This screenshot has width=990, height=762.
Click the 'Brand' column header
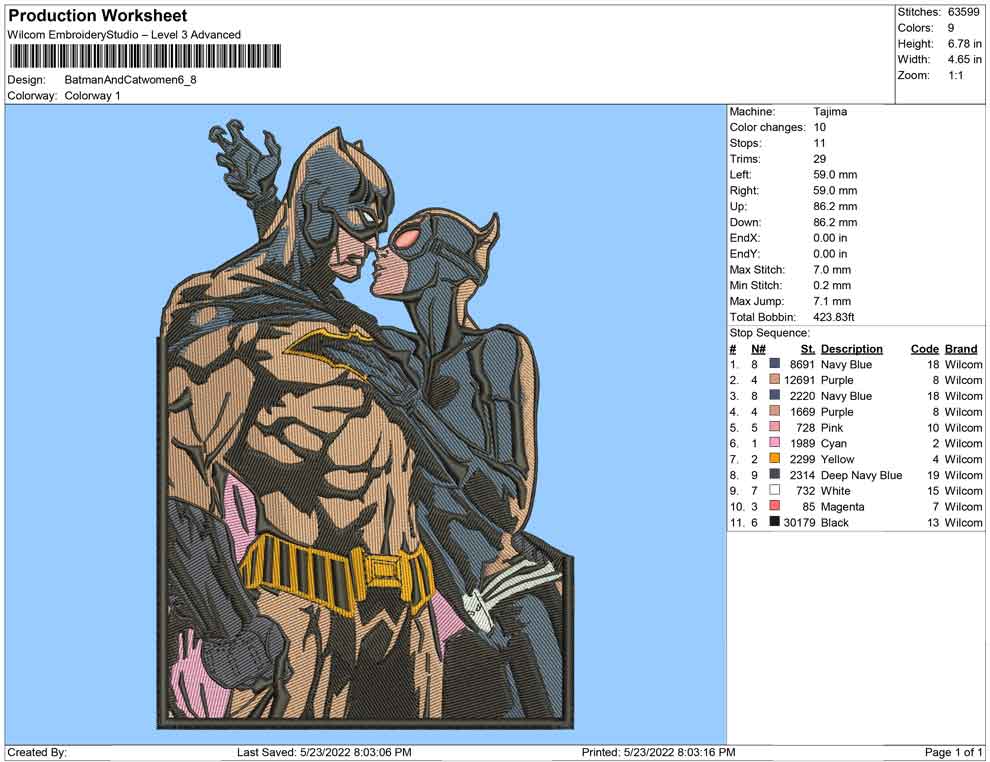point(961,349)
